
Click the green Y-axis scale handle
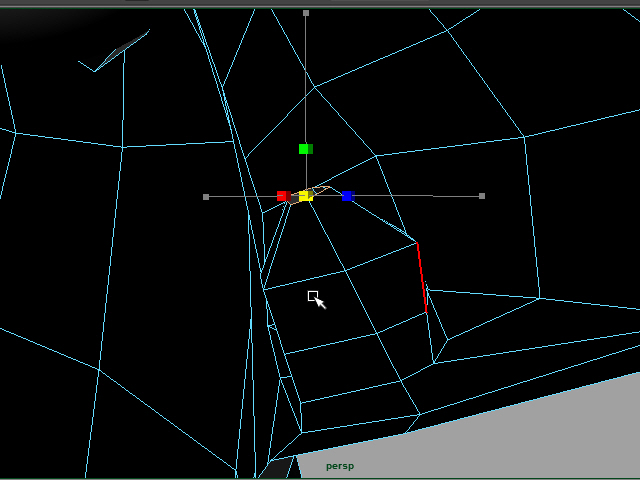[306, 149]
